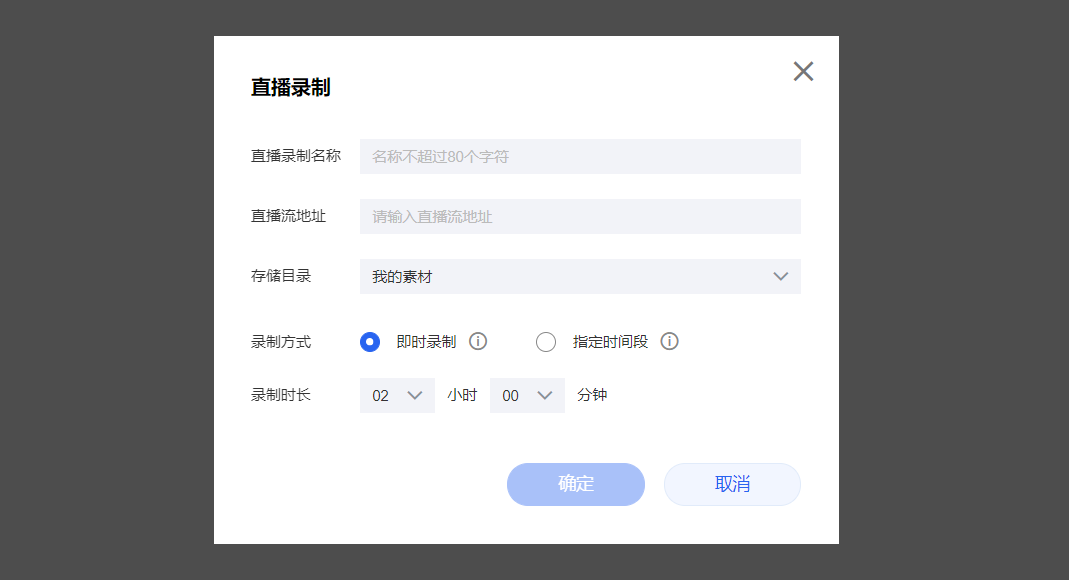Click the info icon beside 即时录制
The image size is (1069, 580).
(478, 341)
